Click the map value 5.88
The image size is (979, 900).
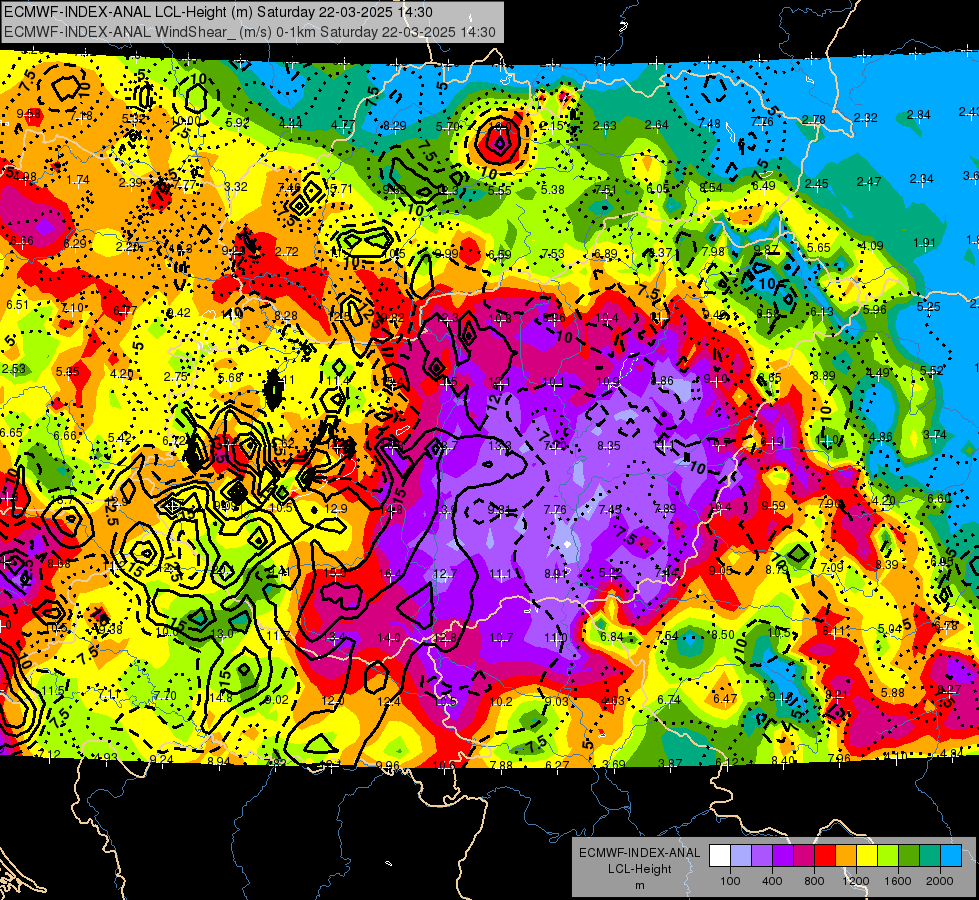(893, 693)
